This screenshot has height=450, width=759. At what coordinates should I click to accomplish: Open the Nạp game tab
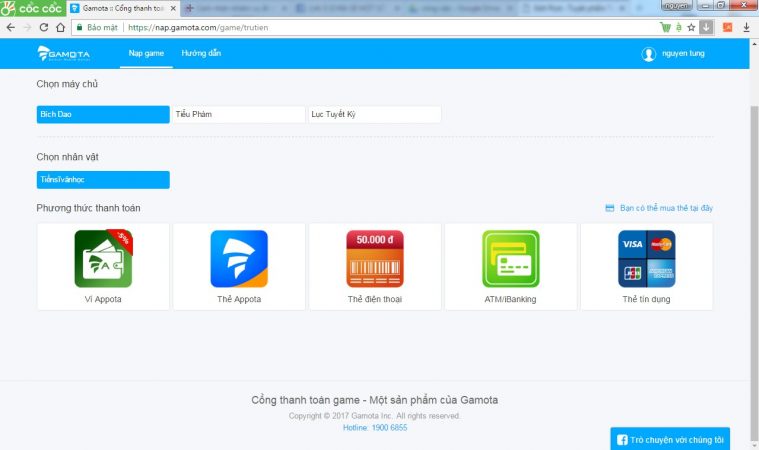coord(146,53)
